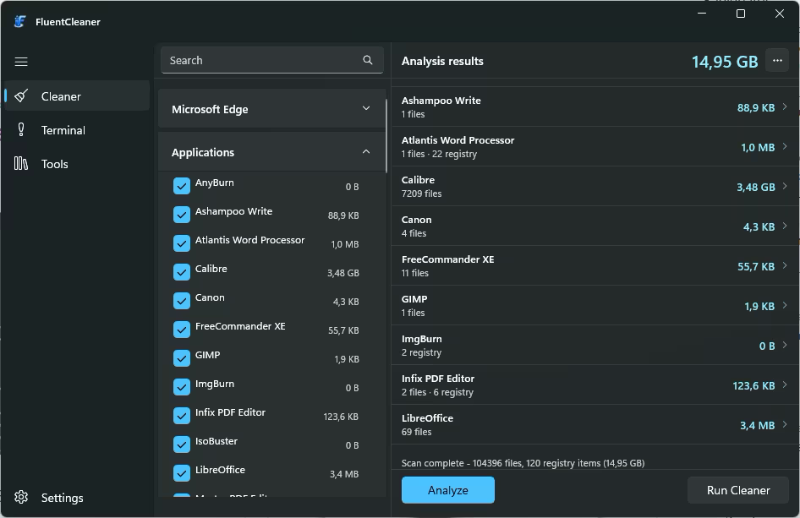Image resolution: width=800 pixels, height=518 pixels.
Task: Toggle the Canon checkbox
Action: [x=181, y=301]
